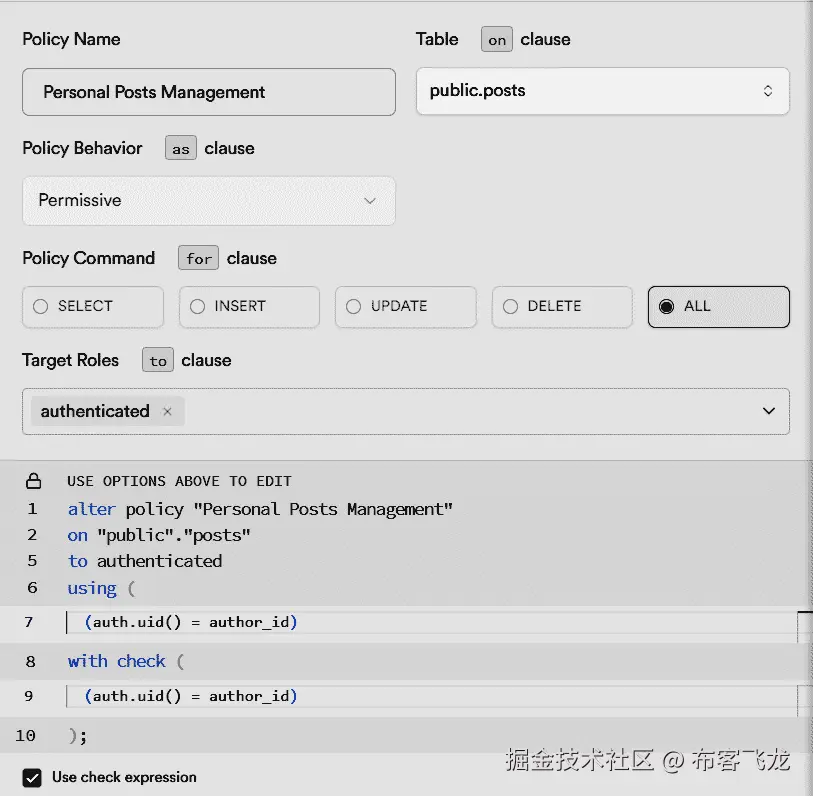
Task: Click the lock icon in the SQL editor
Action: (x=33, y=480)
